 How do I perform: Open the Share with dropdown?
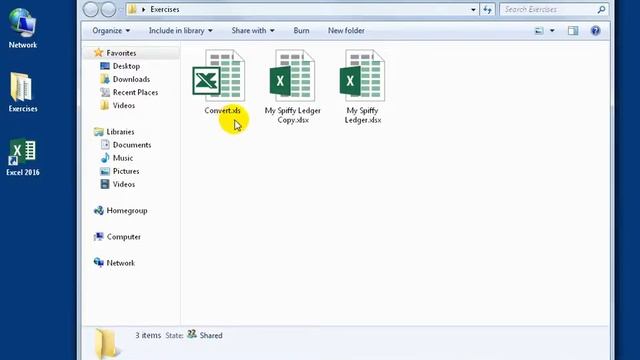[x=253, y=31]
